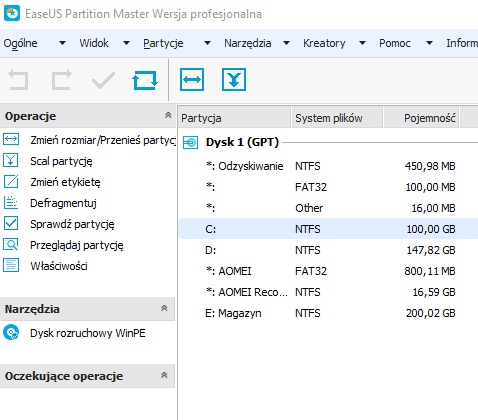
Task: Click the Dysk 1 (GPT) disk icon
Action: [191, 143]
